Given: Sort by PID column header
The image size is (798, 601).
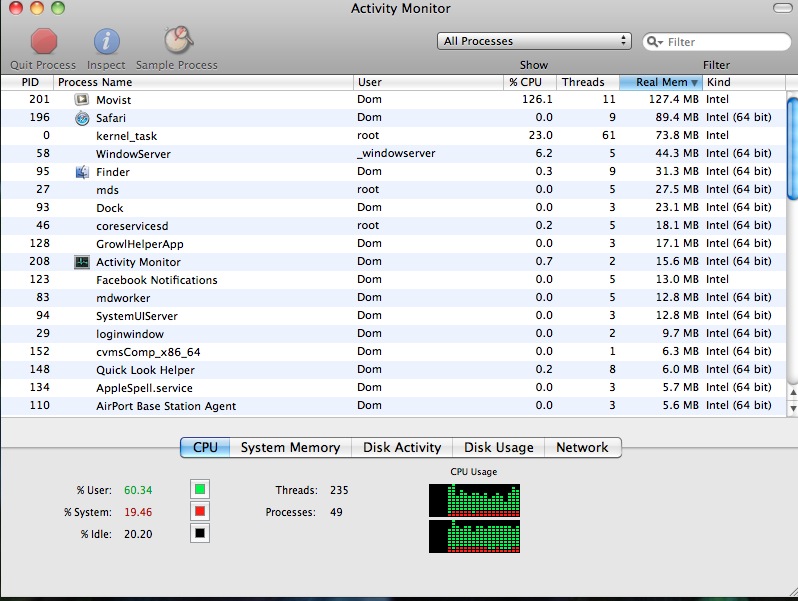Looking at the screenshot, I should point(27,82).
